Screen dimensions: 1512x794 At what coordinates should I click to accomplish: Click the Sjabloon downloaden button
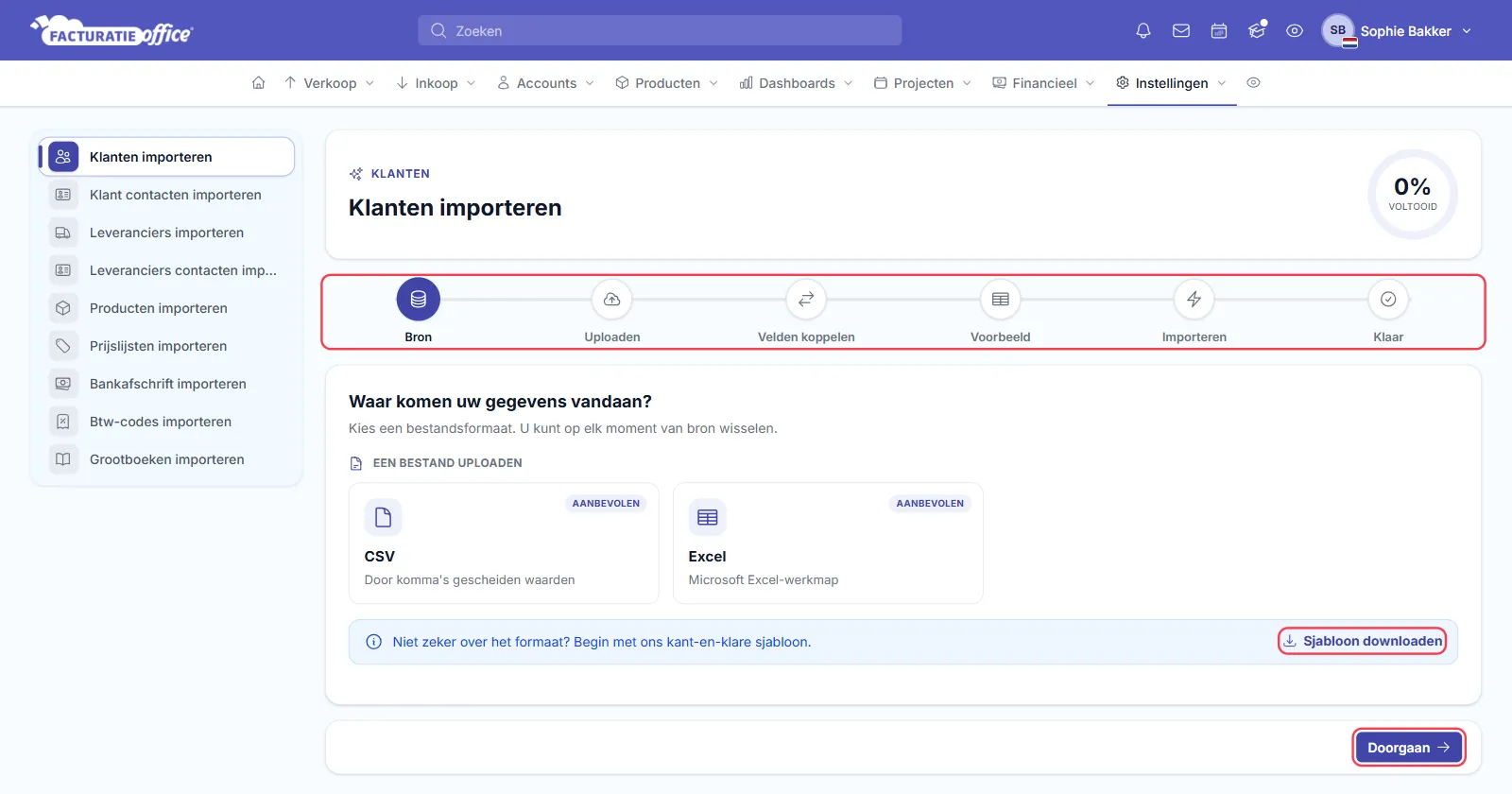coord(1362,641)
